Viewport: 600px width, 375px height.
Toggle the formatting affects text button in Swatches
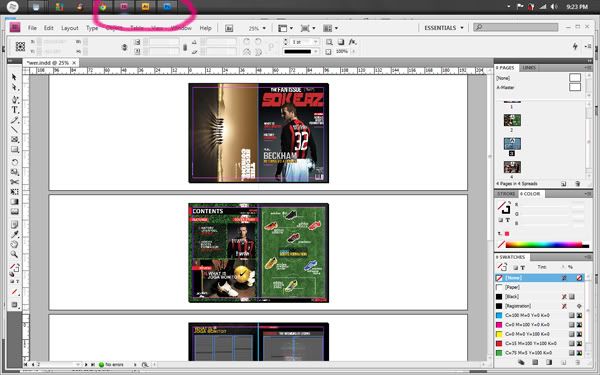point(523,267)
